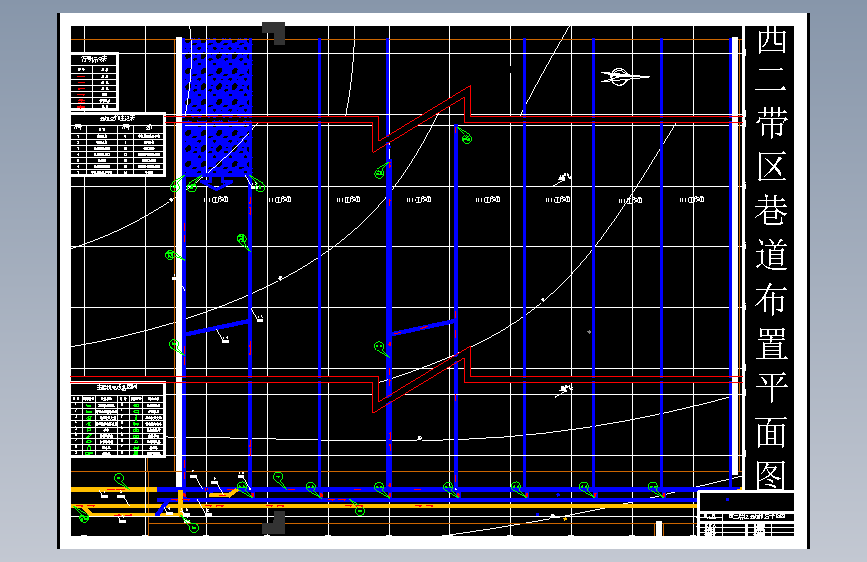Select the middle-left specification table
The image size is (867, 562).
pyautogui.click(x=118, y=144)
